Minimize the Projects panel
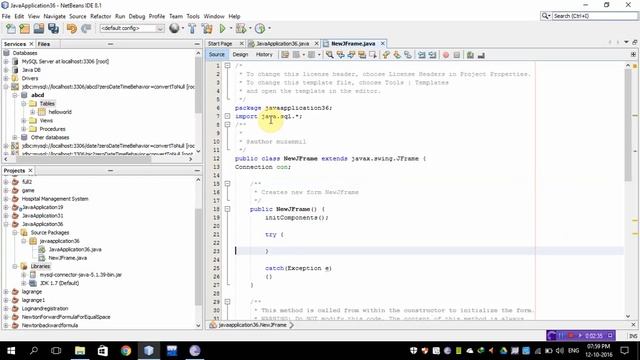Viewport: 640px width, 360px height. pos(197,170)
